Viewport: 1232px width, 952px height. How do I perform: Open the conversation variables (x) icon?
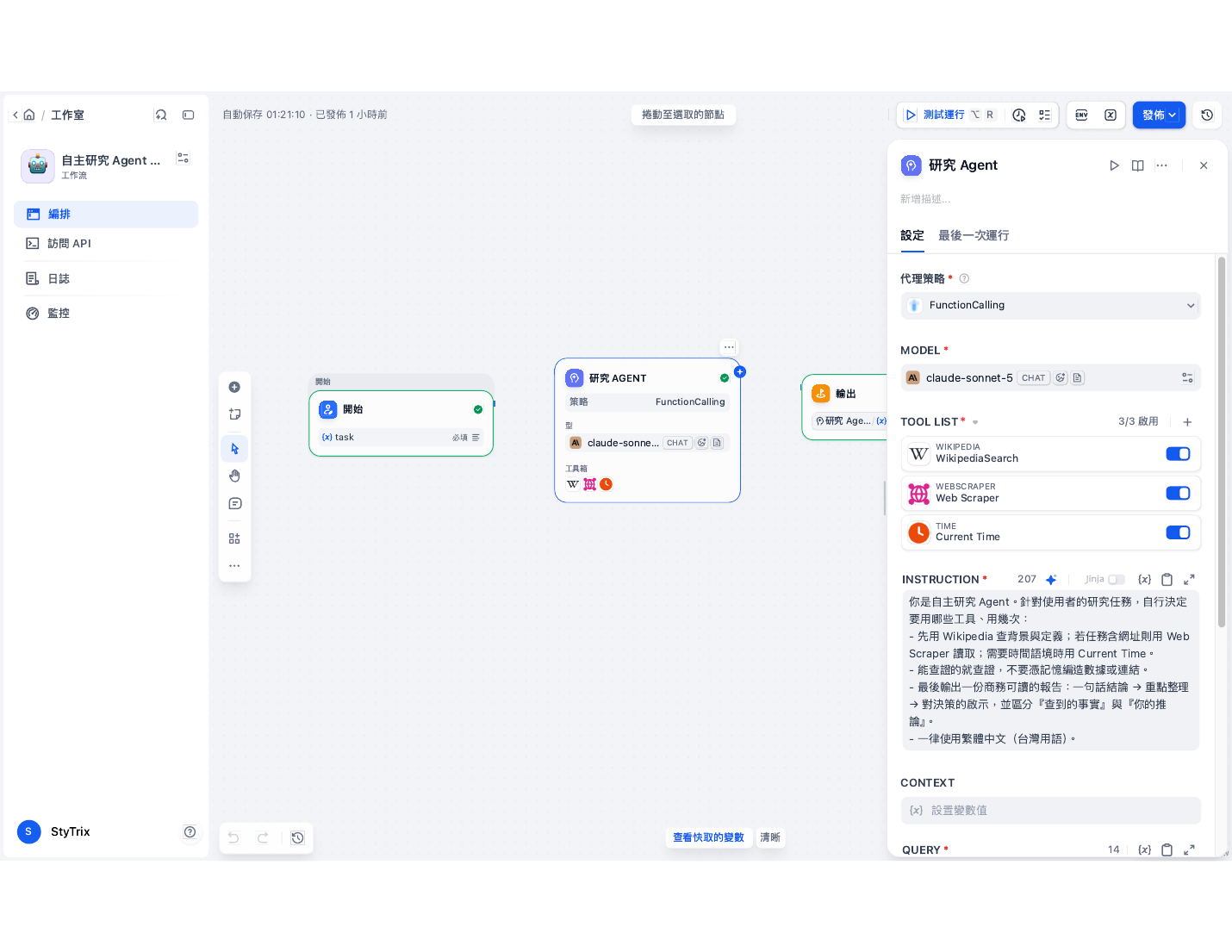coord(1111,115)
